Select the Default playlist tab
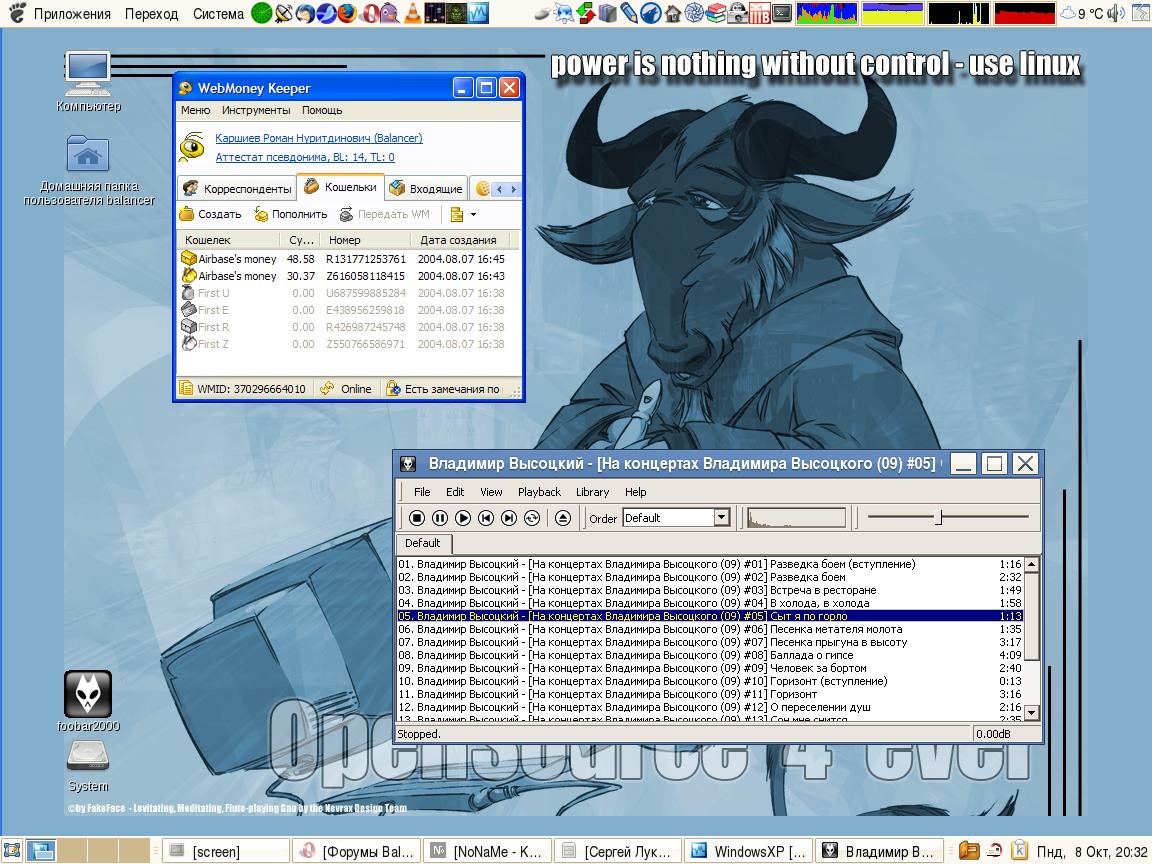1152x864 pixels. click(x=423, y=543)
